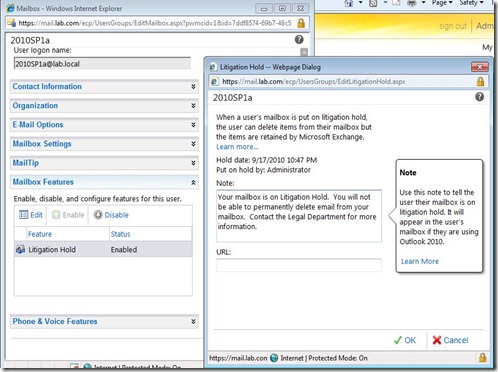This screenshot has width=498, height=372.
Task: Click the URL input field
Action: [x=299, y=265]
